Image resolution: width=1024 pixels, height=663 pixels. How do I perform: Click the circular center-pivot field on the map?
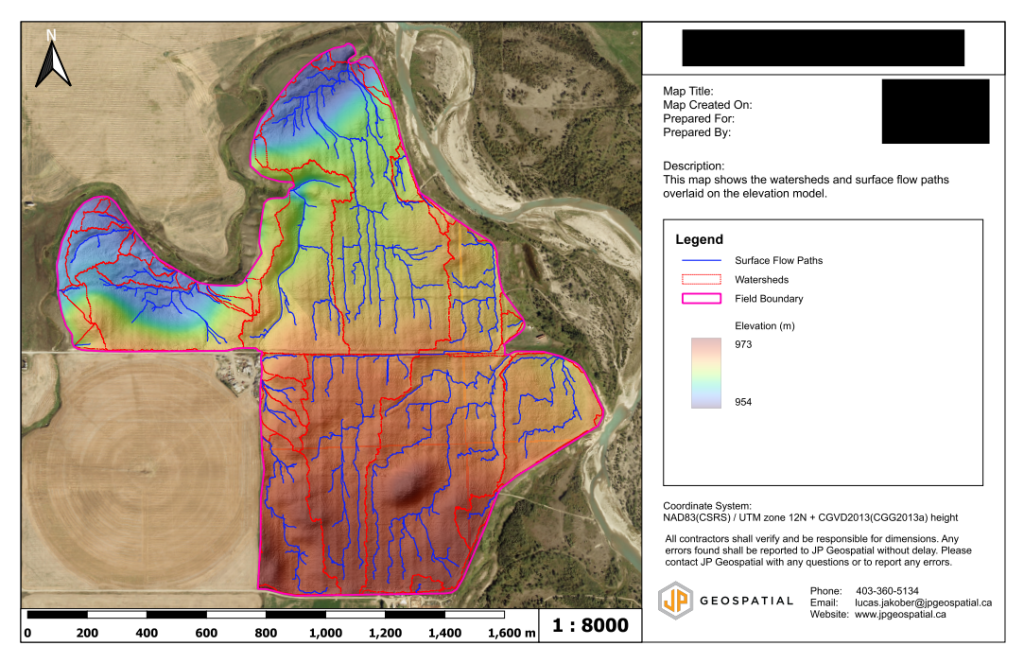pyautogui.click(x=142, y=470)
